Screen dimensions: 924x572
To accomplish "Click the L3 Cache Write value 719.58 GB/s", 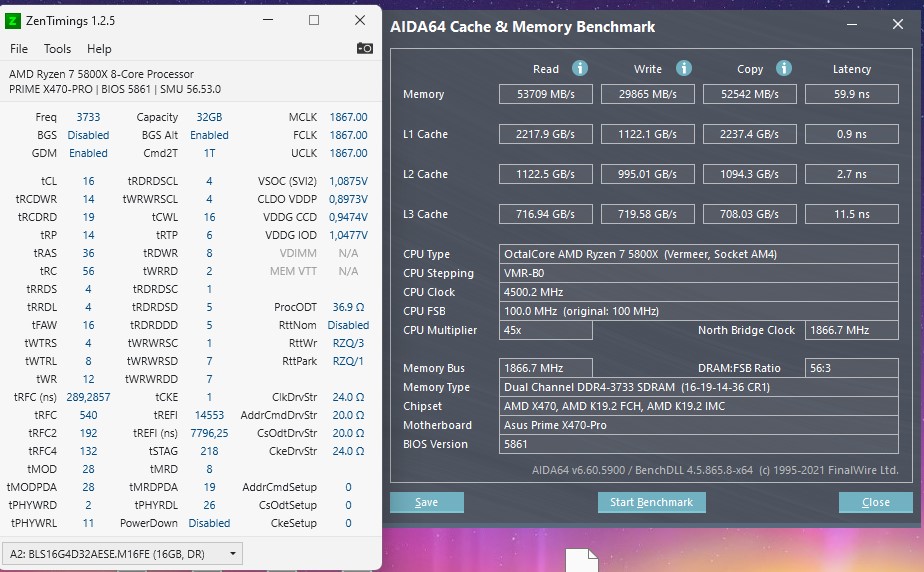I will pyautogui.click(x=648, y=214).
